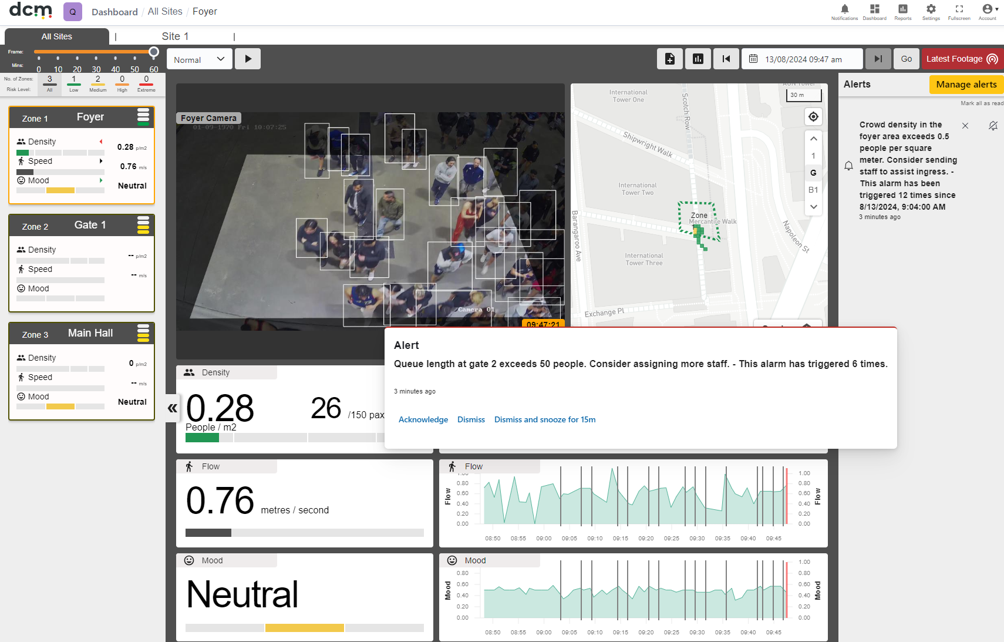This screenshot has height=642, width=1004.
Task: Enter Fullscreen mode icon
Action: tap(959, 10)
